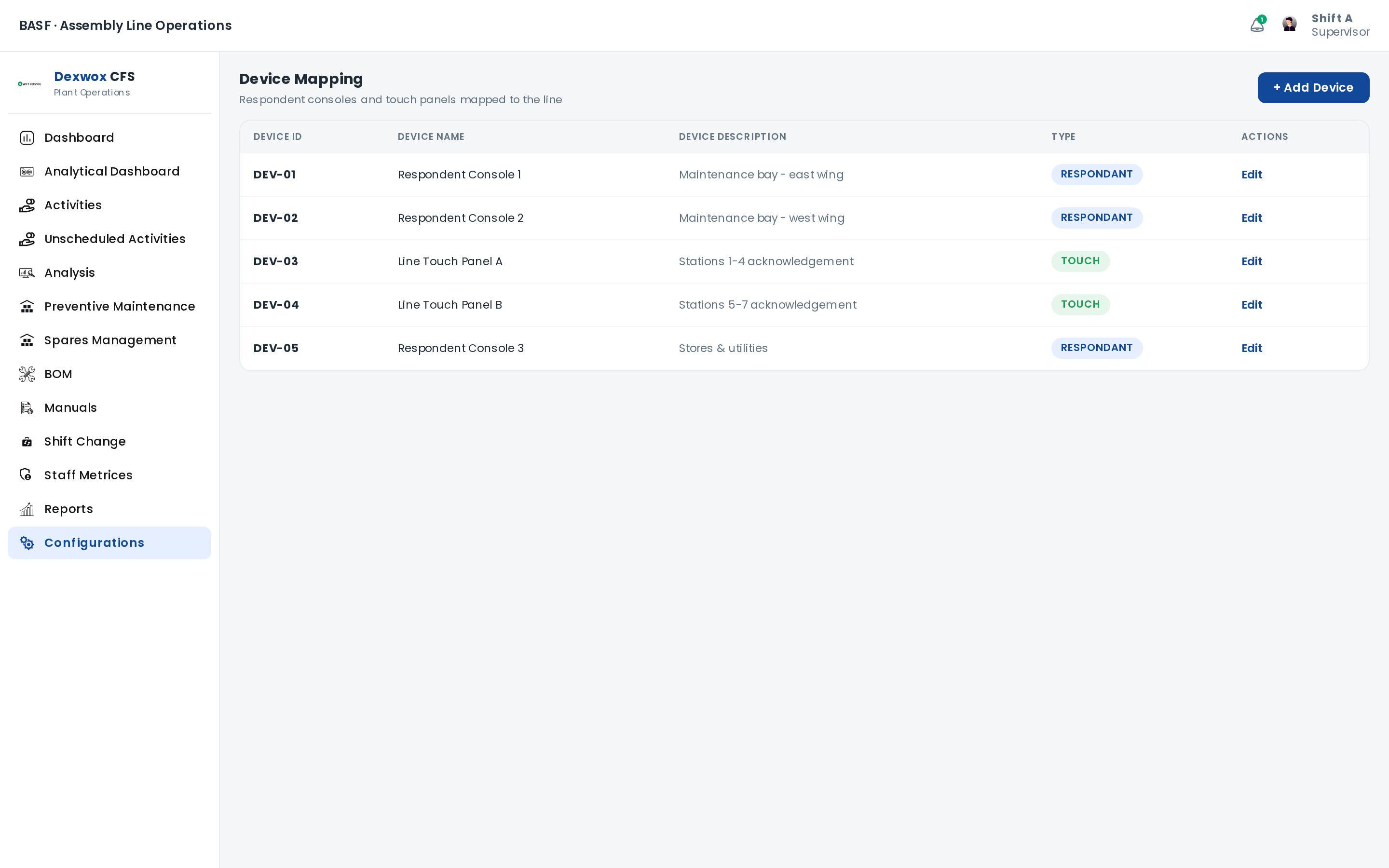The height and width of the screenshot is (868, 1389).
Task: Click the Respondent Console 1 name
Action: (459, 175)
